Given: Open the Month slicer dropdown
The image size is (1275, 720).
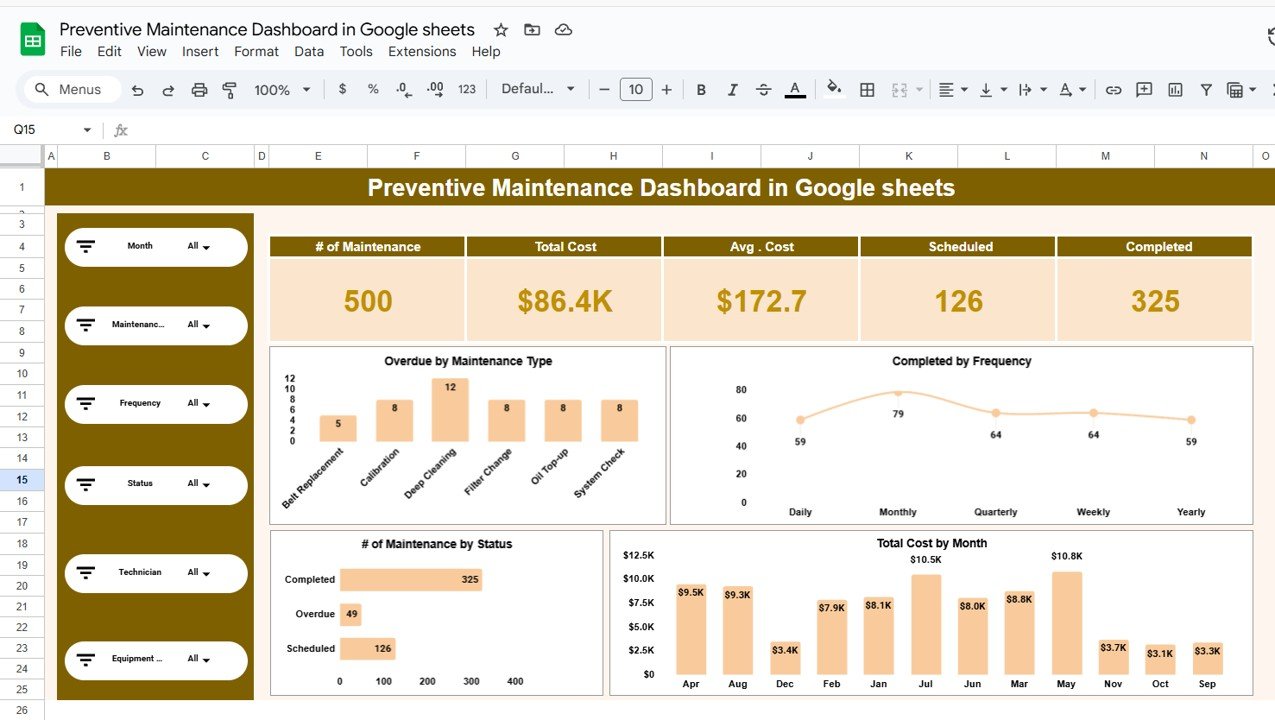Looking at the screenshot, I should [x=199, y=247].
